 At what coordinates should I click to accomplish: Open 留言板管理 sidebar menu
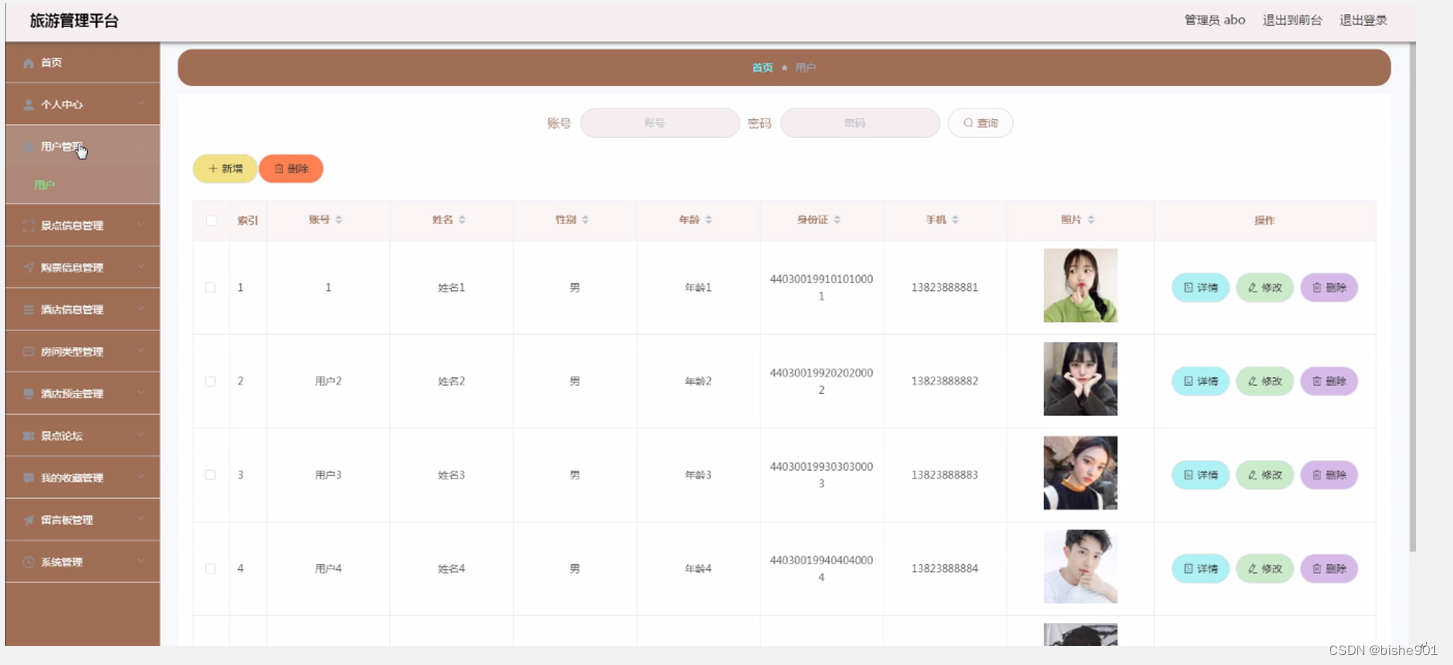click(x=82, y=520)
